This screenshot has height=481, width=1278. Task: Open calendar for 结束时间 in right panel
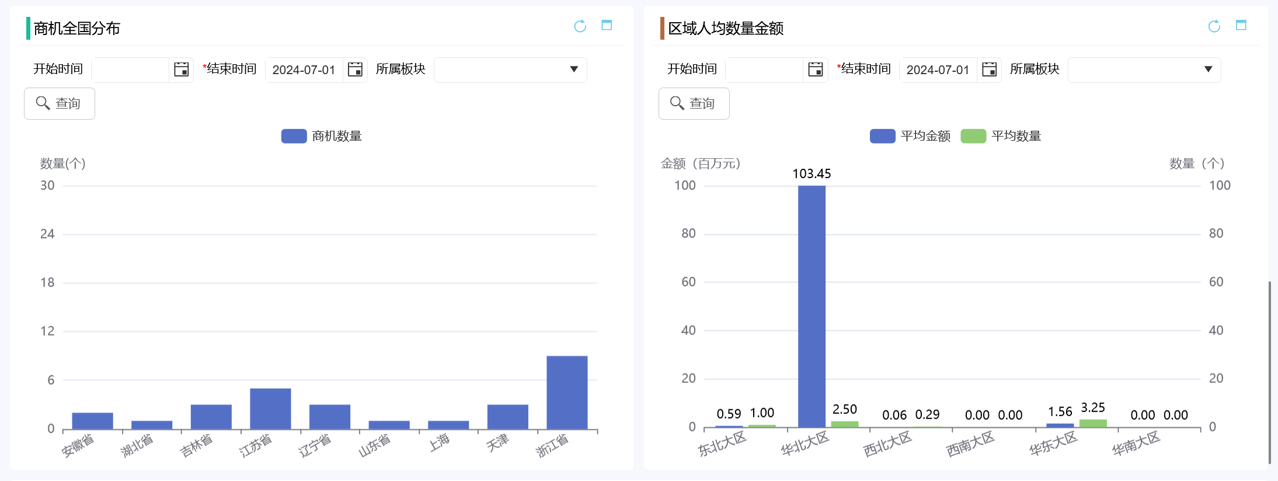(x=989, y=69)
